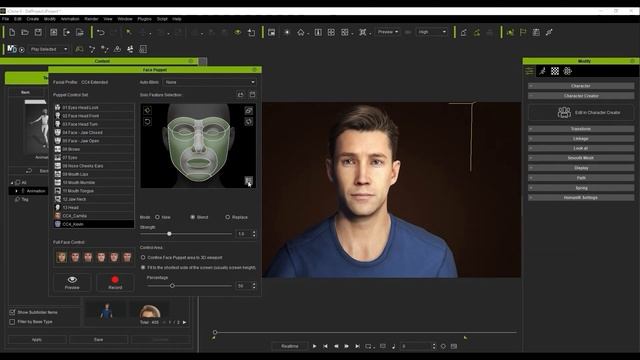
Task: Select the 06 Brows control set
Action: coord(93,149)
